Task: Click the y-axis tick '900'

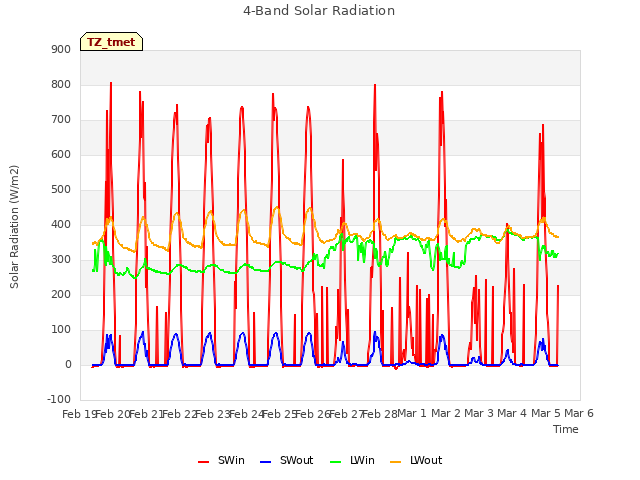Action: coord(61,49)
